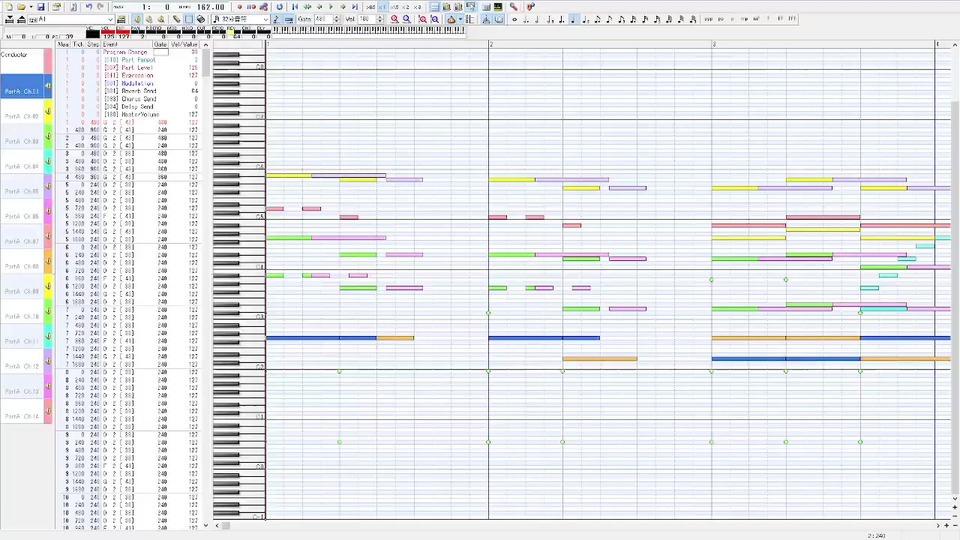
Task: Mute the PartA Ch.08 track speaker
Action: click(x=48, y=261)
